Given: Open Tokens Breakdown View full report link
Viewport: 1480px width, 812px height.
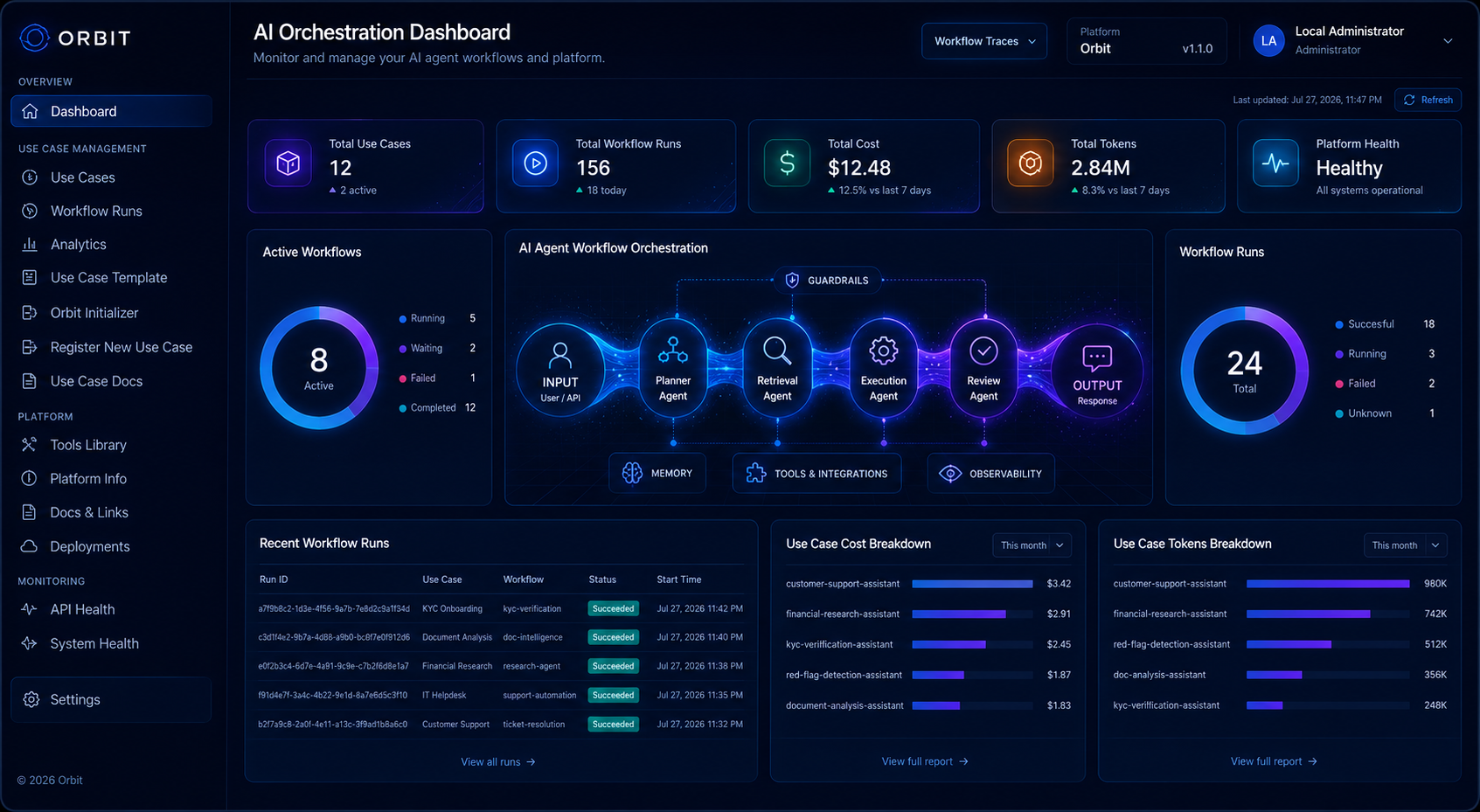Looking at the screenshot, I should click(1274, 761).
